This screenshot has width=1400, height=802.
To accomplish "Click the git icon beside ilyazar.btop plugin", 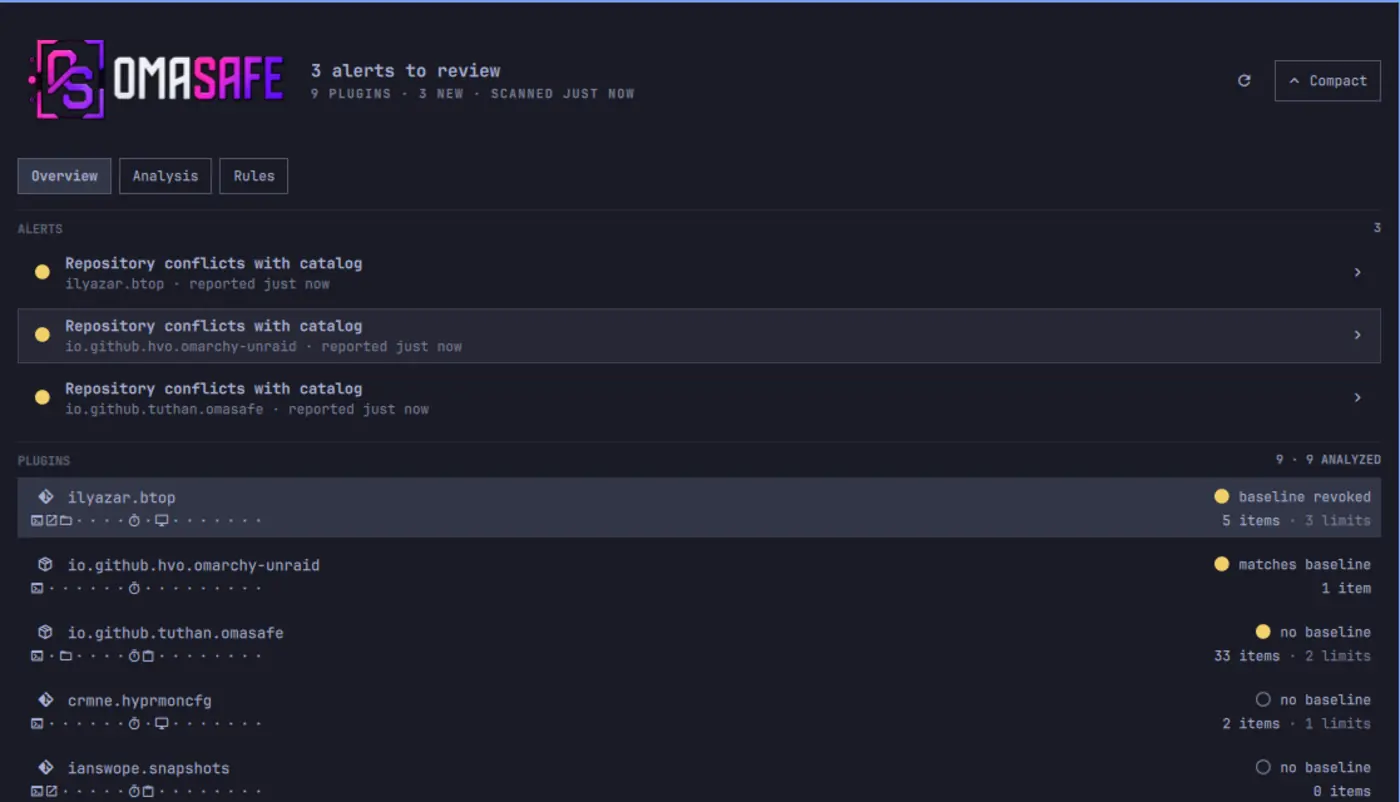I will (45, 497).
